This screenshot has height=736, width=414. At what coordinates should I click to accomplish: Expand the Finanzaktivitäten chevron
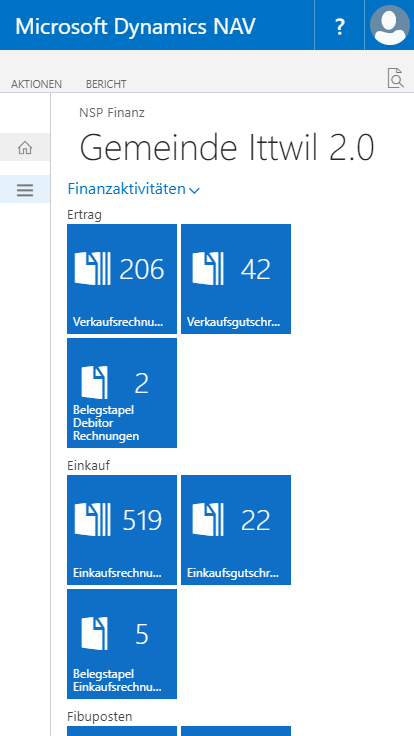pyautogui.click(x=194, y=190)
